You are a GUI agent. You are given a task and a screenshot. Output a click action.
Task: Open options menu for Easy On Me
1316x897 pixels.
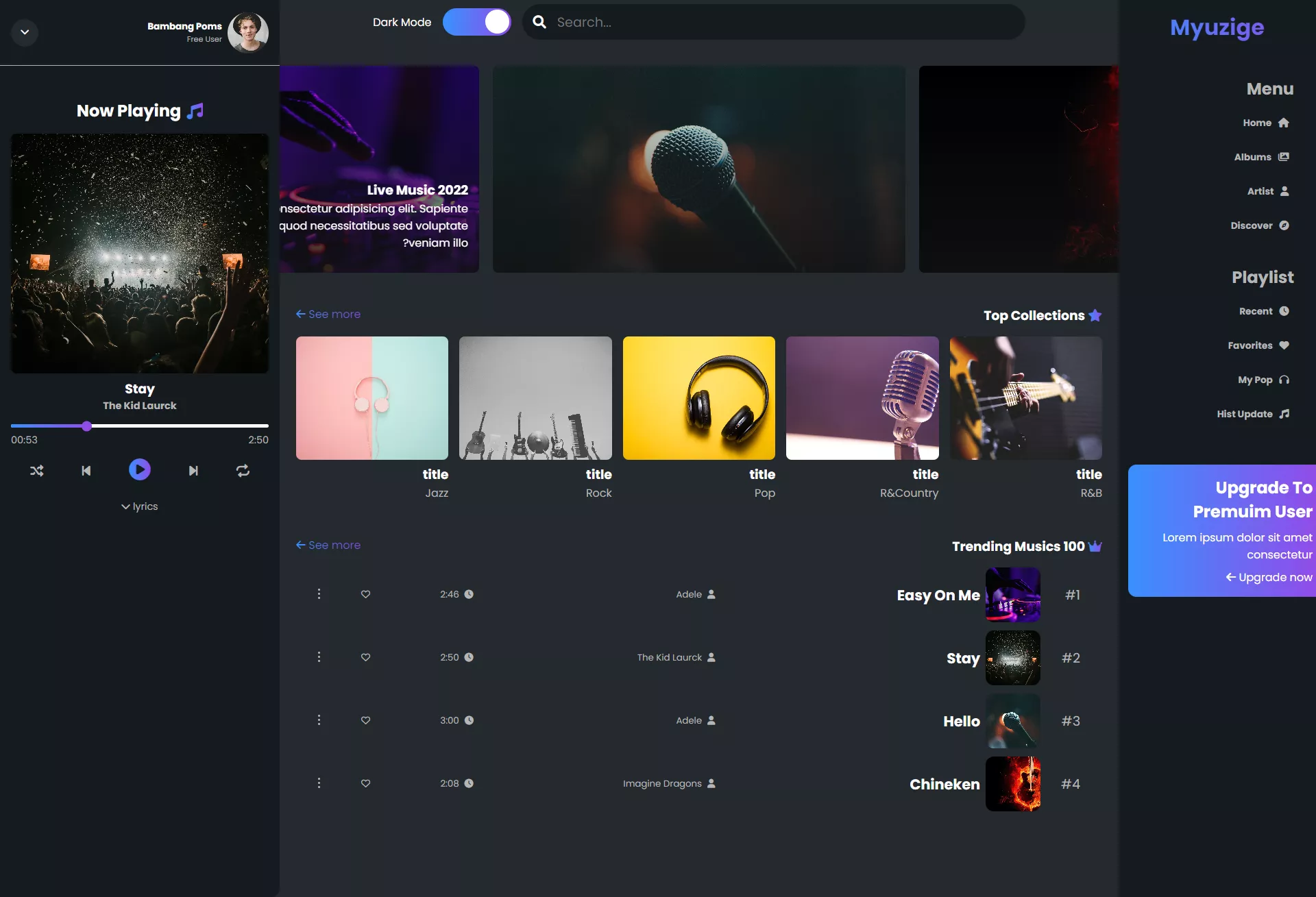[x=319, y=594]
